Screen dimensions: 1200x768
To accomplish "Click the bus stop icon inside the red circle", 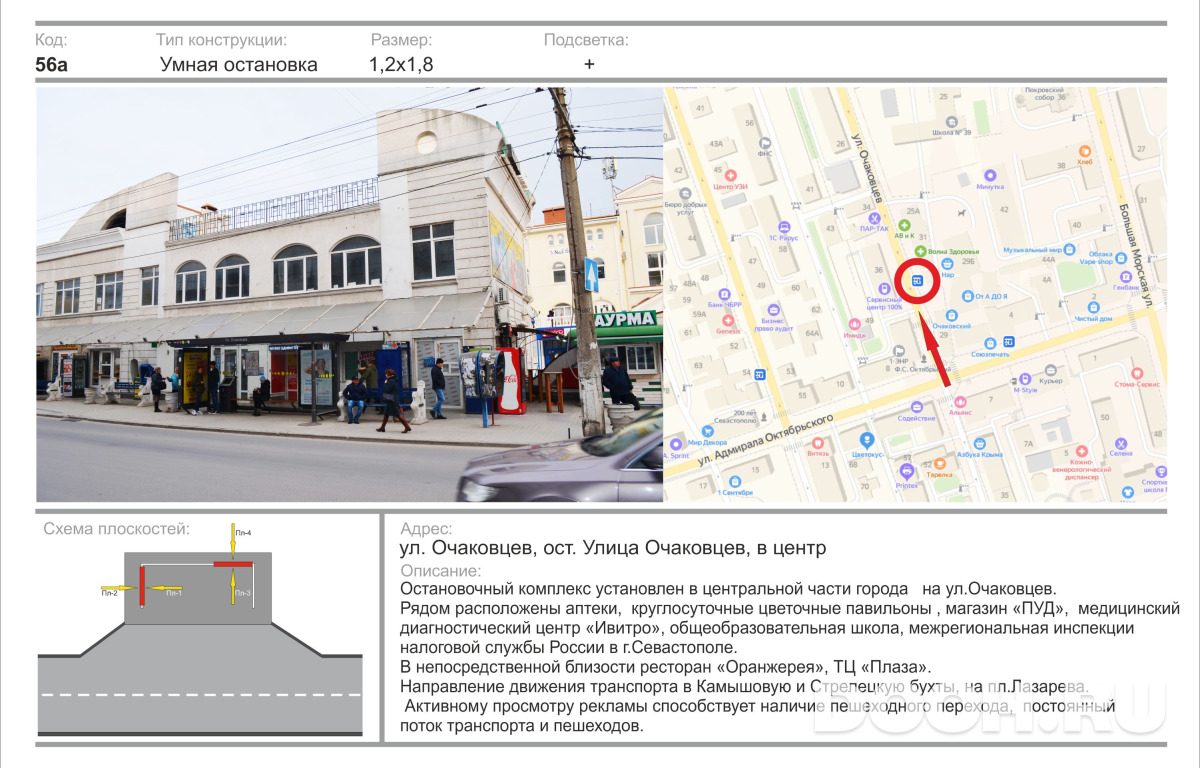I will point(916,281).
